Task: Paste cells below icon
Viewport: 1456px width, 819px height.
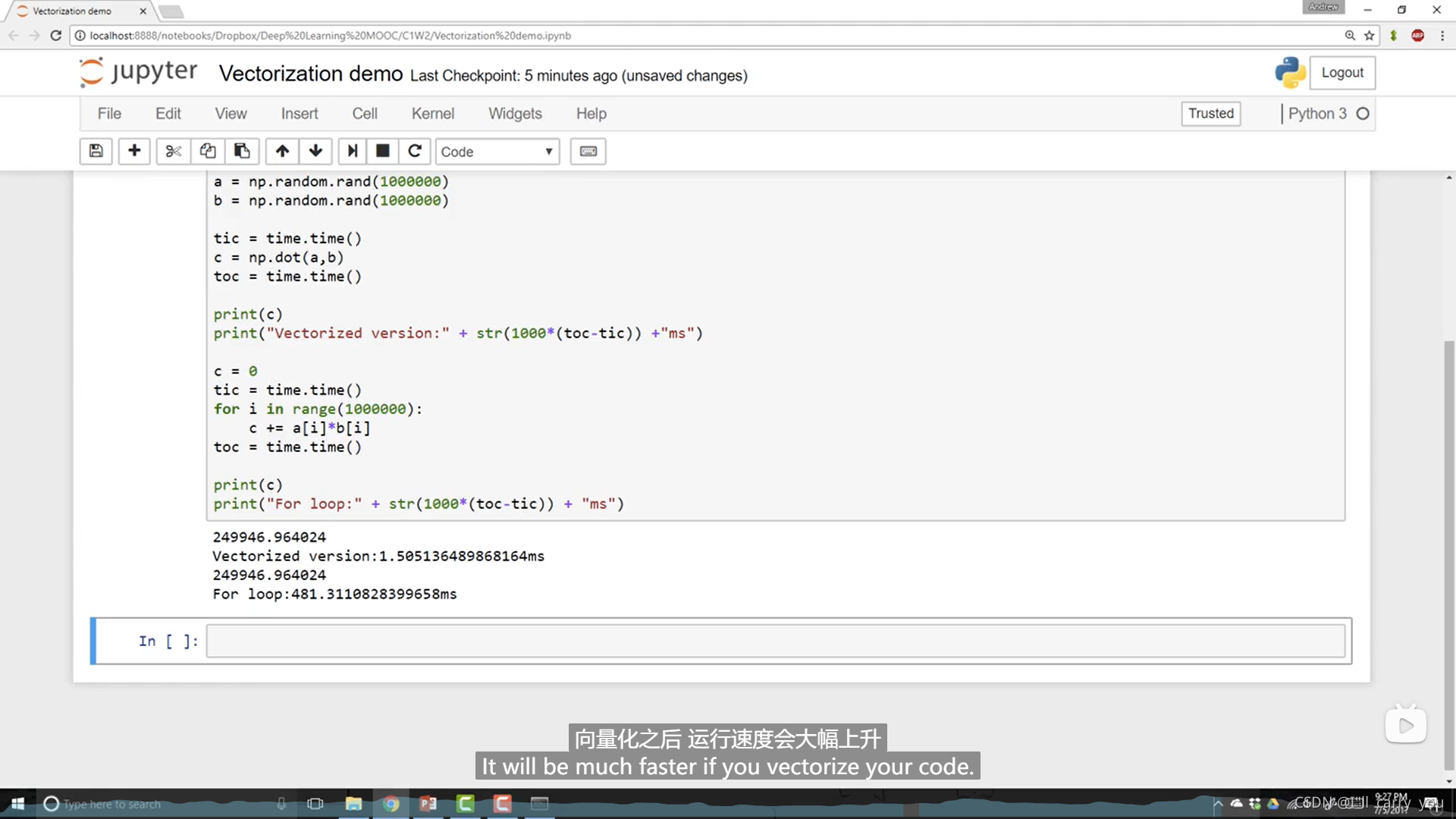Action: click(x=242, y=151)
